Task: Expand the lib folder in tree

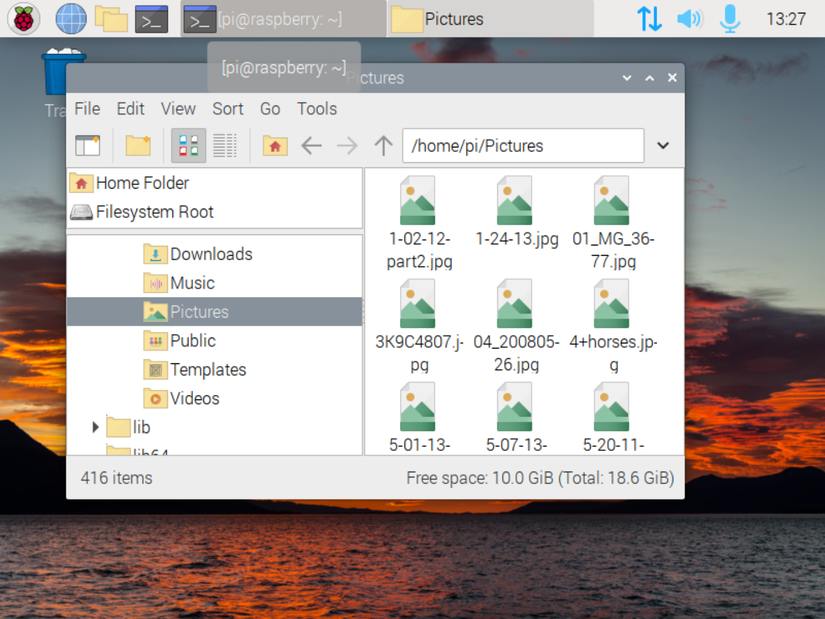Action: [x=96, y=427]
